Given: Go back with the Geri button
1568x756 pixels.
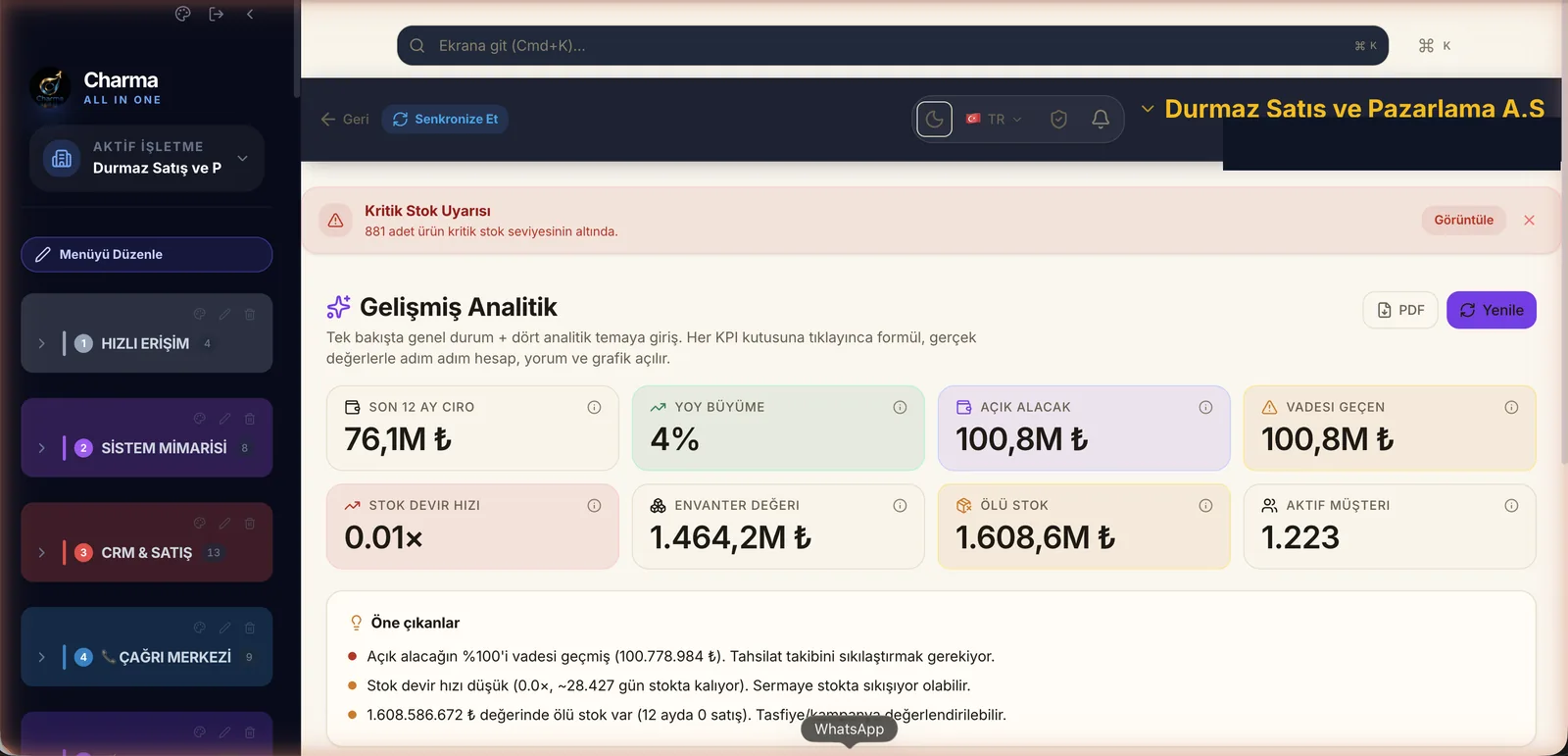Looking at the screenshot, I should coord(345,120).
